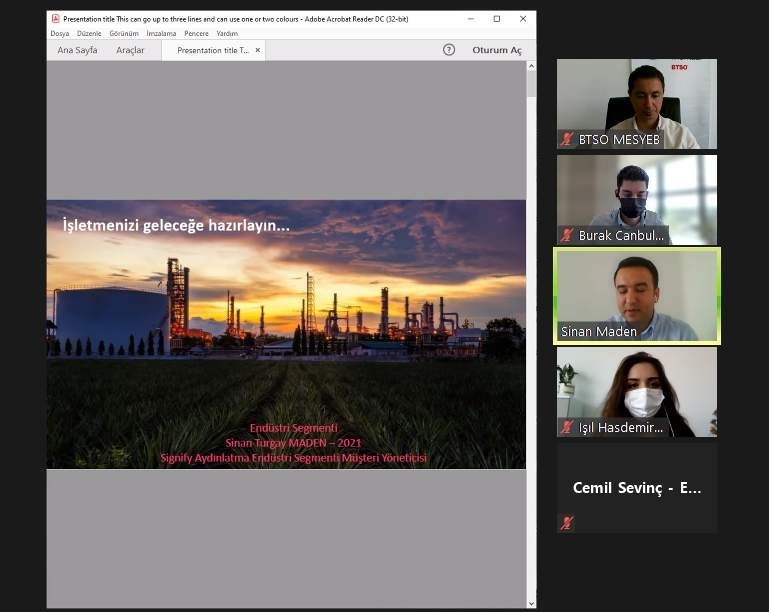Switch to the Araçlar tab
Viewport: 770px width, 612px height.
click(130, 50)
